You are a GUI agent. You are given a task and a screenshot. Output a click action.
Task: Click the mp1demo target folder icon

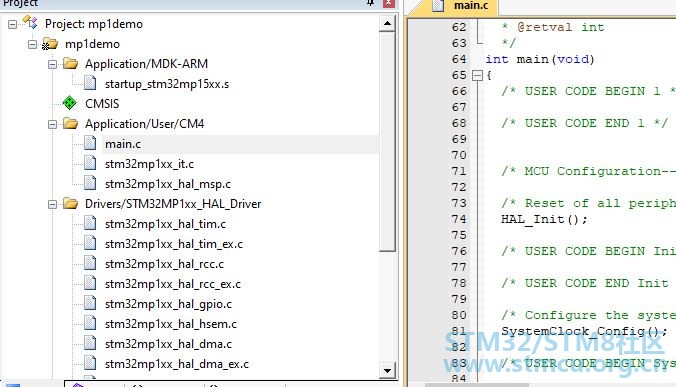point(50,44)
